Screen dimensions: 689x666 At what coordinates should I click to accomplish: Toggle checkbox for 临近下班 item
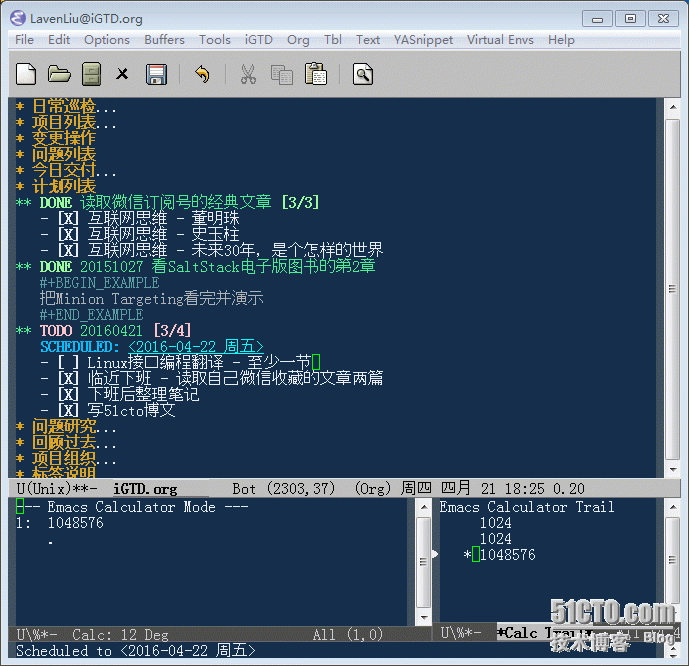[68, 379]
